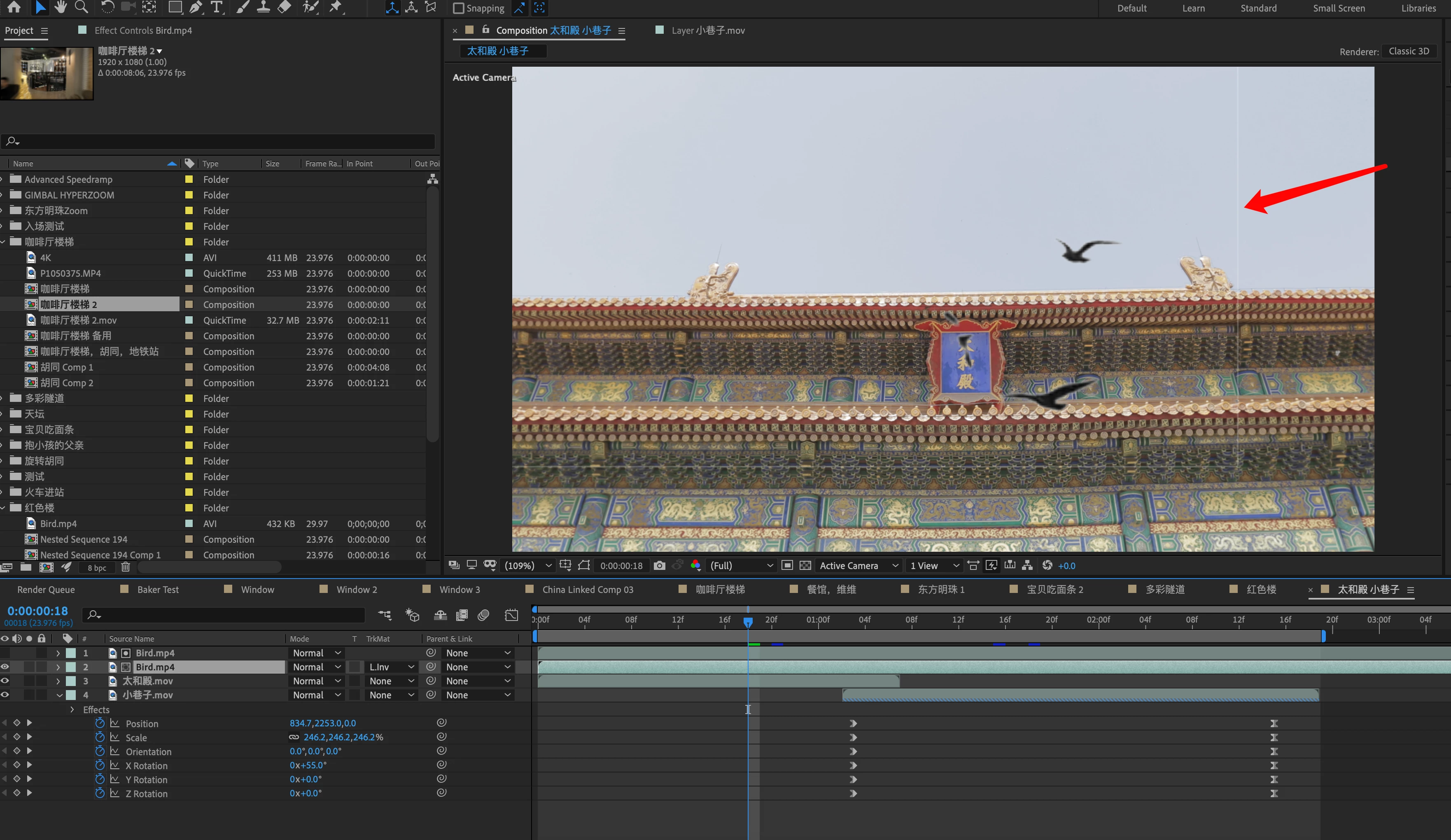Open blend Mode dropdown for 小巷子.mov
Viewport: 1451px width, 840px height.
point(317,695)
